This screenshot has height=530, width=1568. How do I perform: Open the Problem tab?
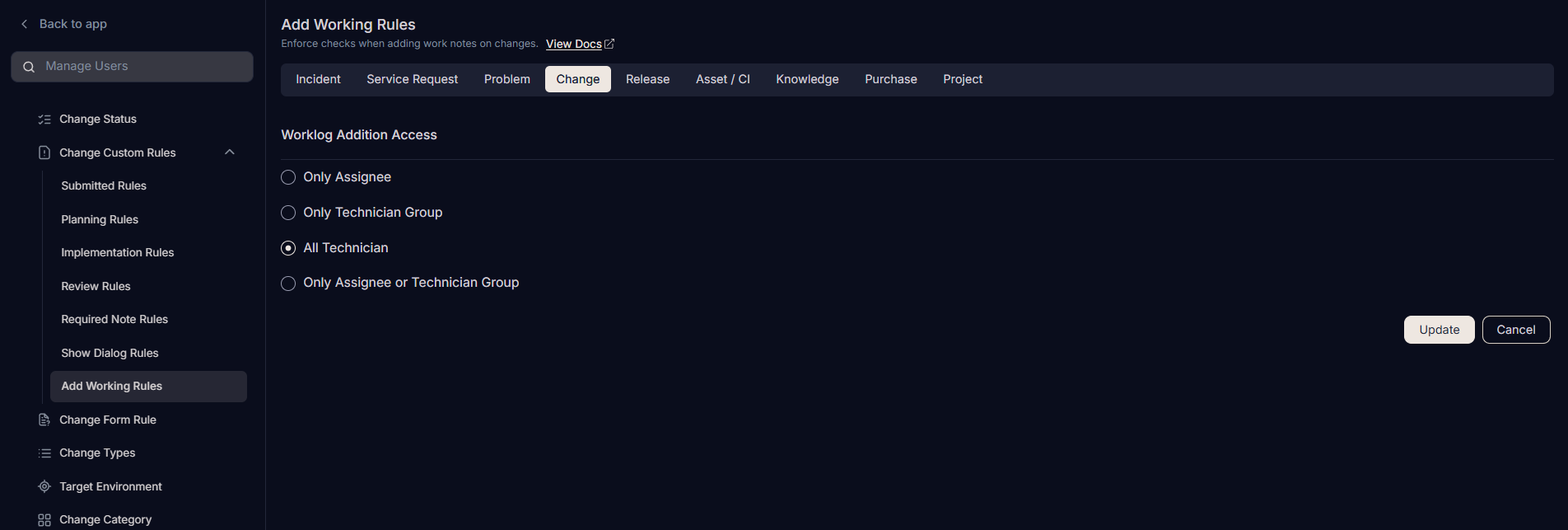coord(507,79)
